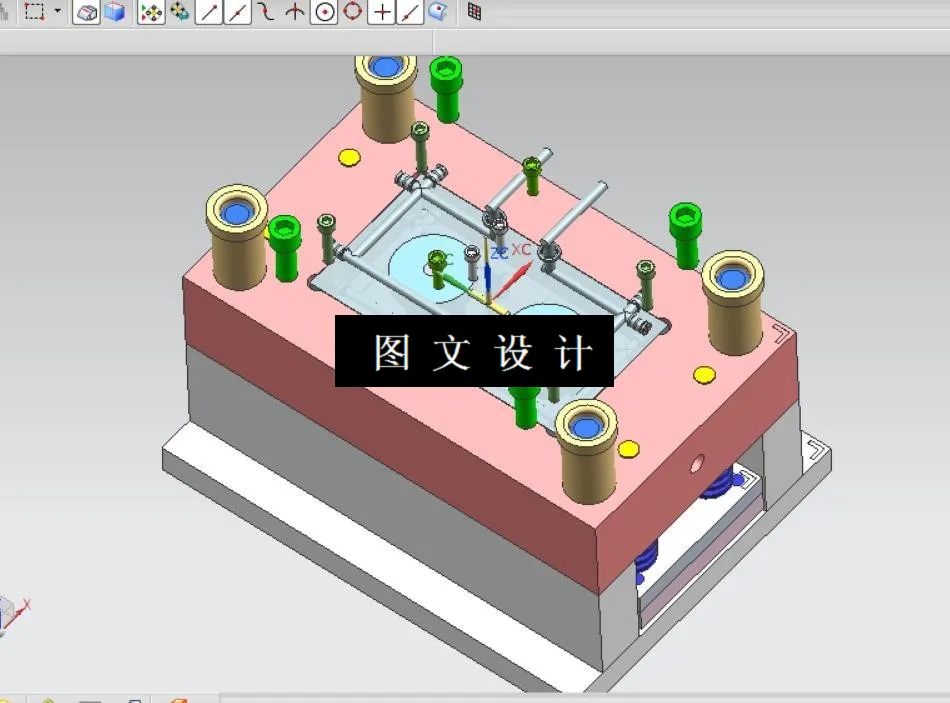This screenshot has width=950, height=703.
Task: Enable the Mid Point snap option
Action: coord(237,13)
